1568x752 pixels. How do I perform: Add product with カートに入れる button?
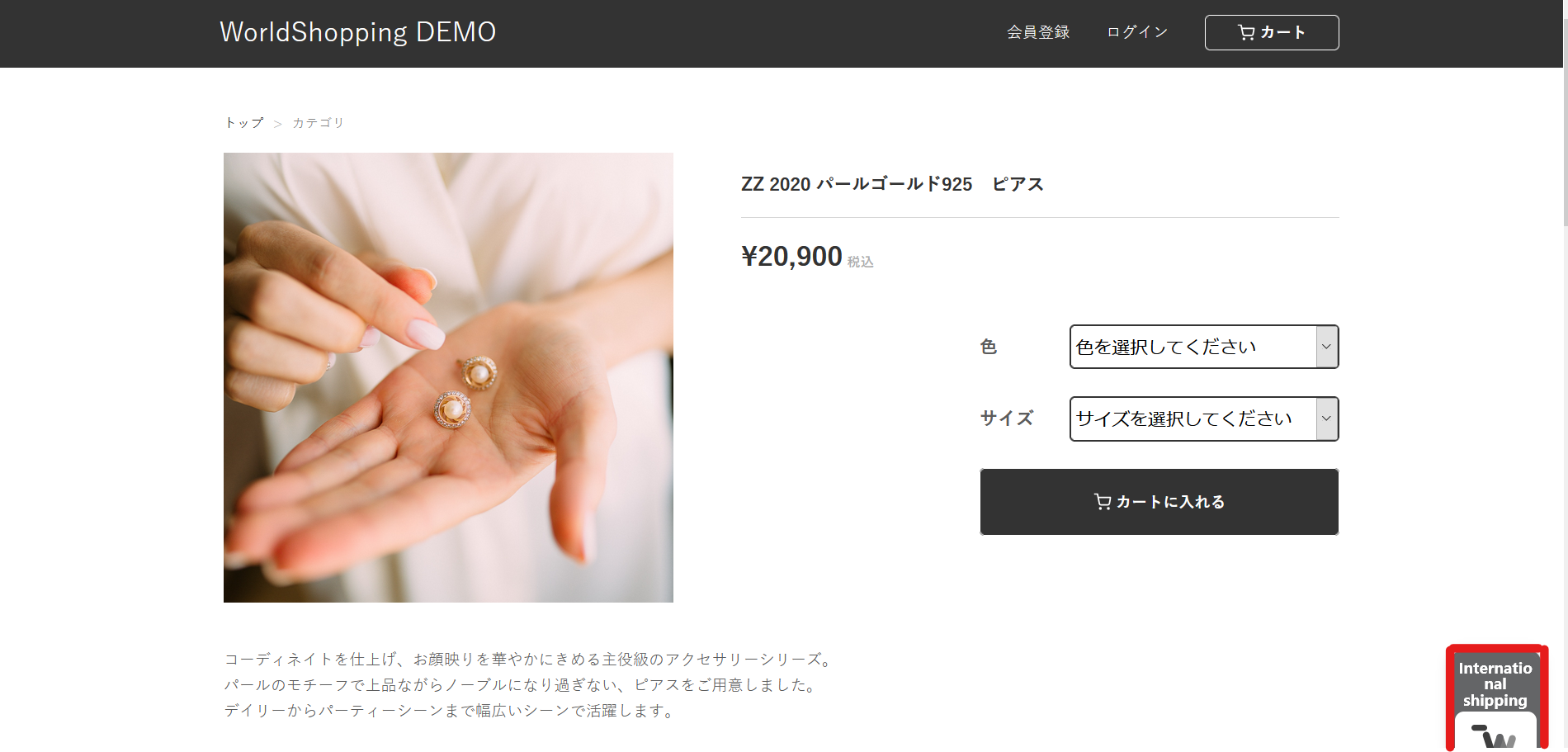(x=1159, y=502)
